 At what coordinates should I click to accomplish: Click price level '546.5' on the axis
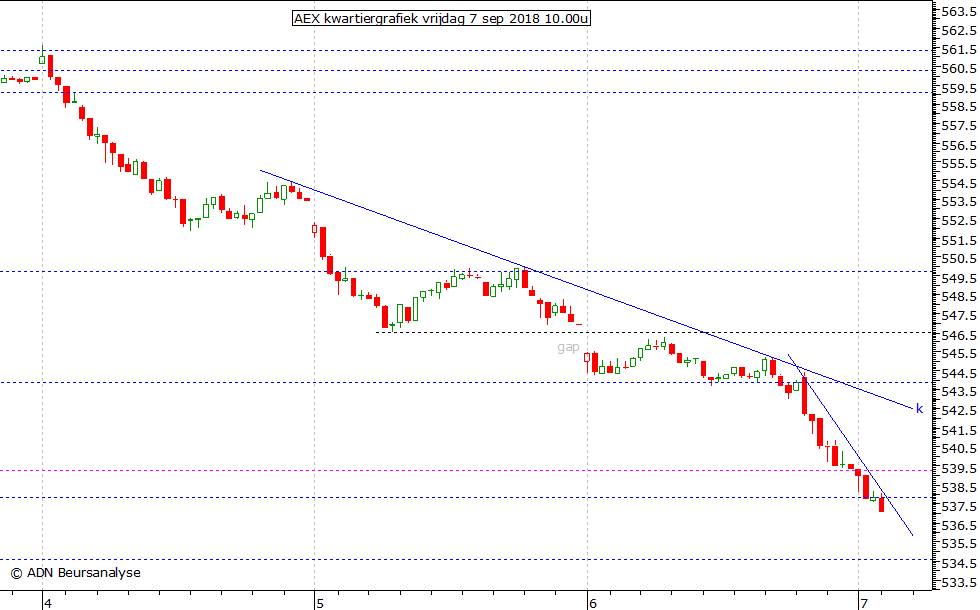tap(959, 336)
